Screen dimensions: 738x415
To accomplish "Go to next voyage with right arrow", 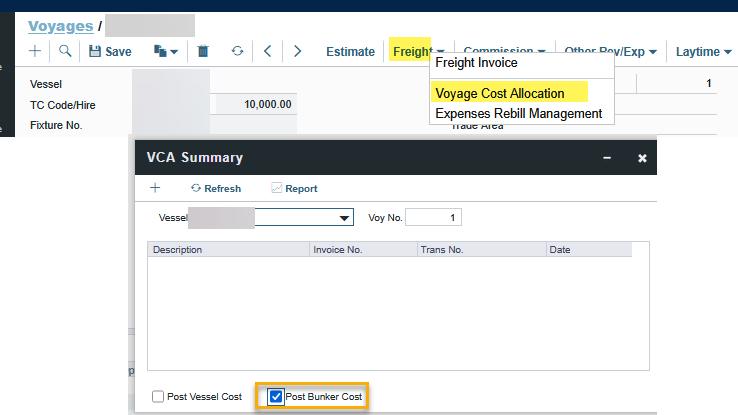I will tap(297, 51).
